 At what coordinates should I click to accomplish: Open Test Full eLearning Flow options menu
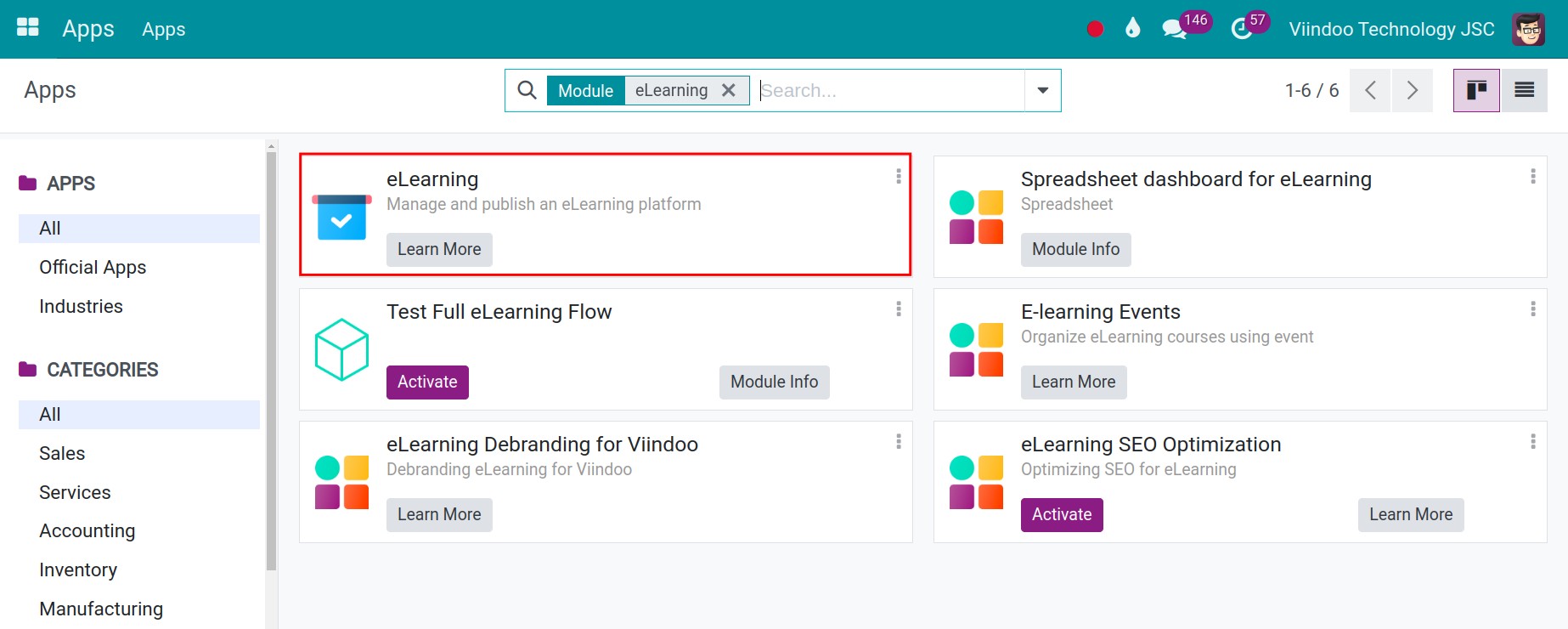pyautogui.click(x=898, y=309)
